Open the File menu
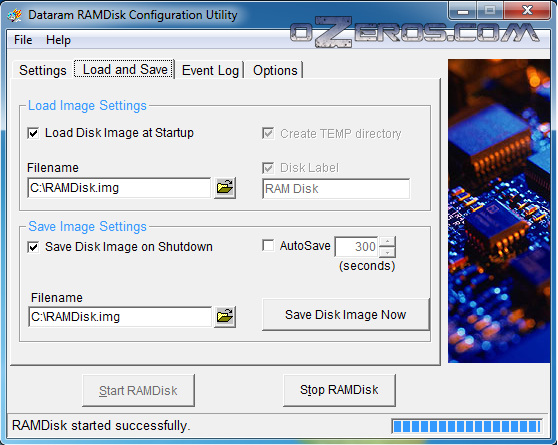The width and height of the screenshot is (558, 445). tap(23, 40)
